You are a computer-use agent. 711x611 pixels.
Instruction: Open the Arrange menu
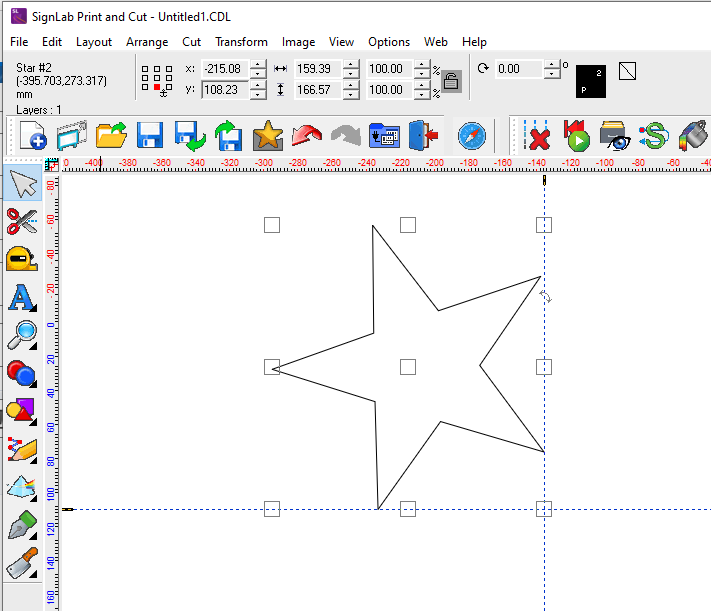point(147,42)
